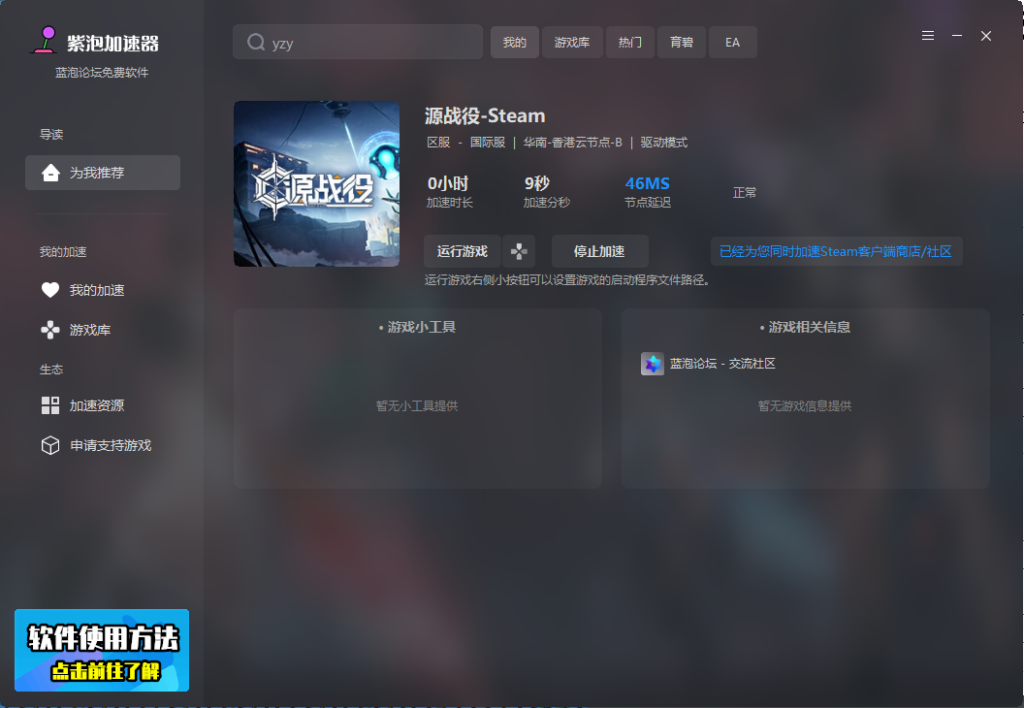Click the 蓝泡论坛免费软件 subtitle

coord(102,72)
